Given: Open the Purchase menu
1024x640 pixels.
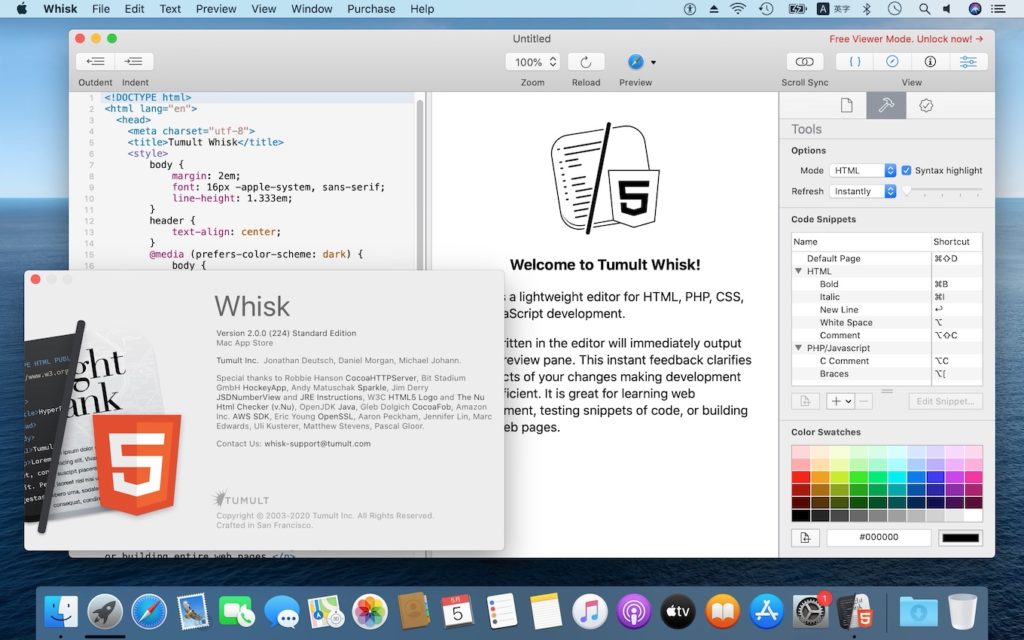Looking at the screenshot, I should click(x=370, y=9).
